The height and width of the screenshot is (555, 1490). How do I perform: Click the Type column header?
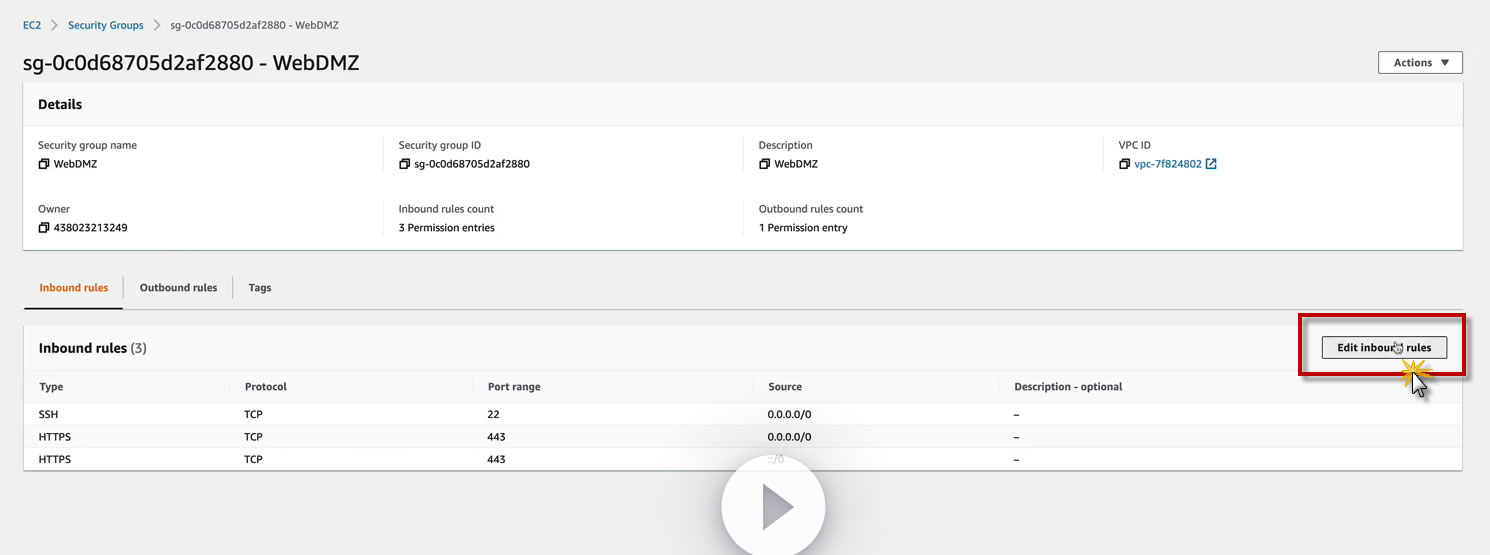51,387
